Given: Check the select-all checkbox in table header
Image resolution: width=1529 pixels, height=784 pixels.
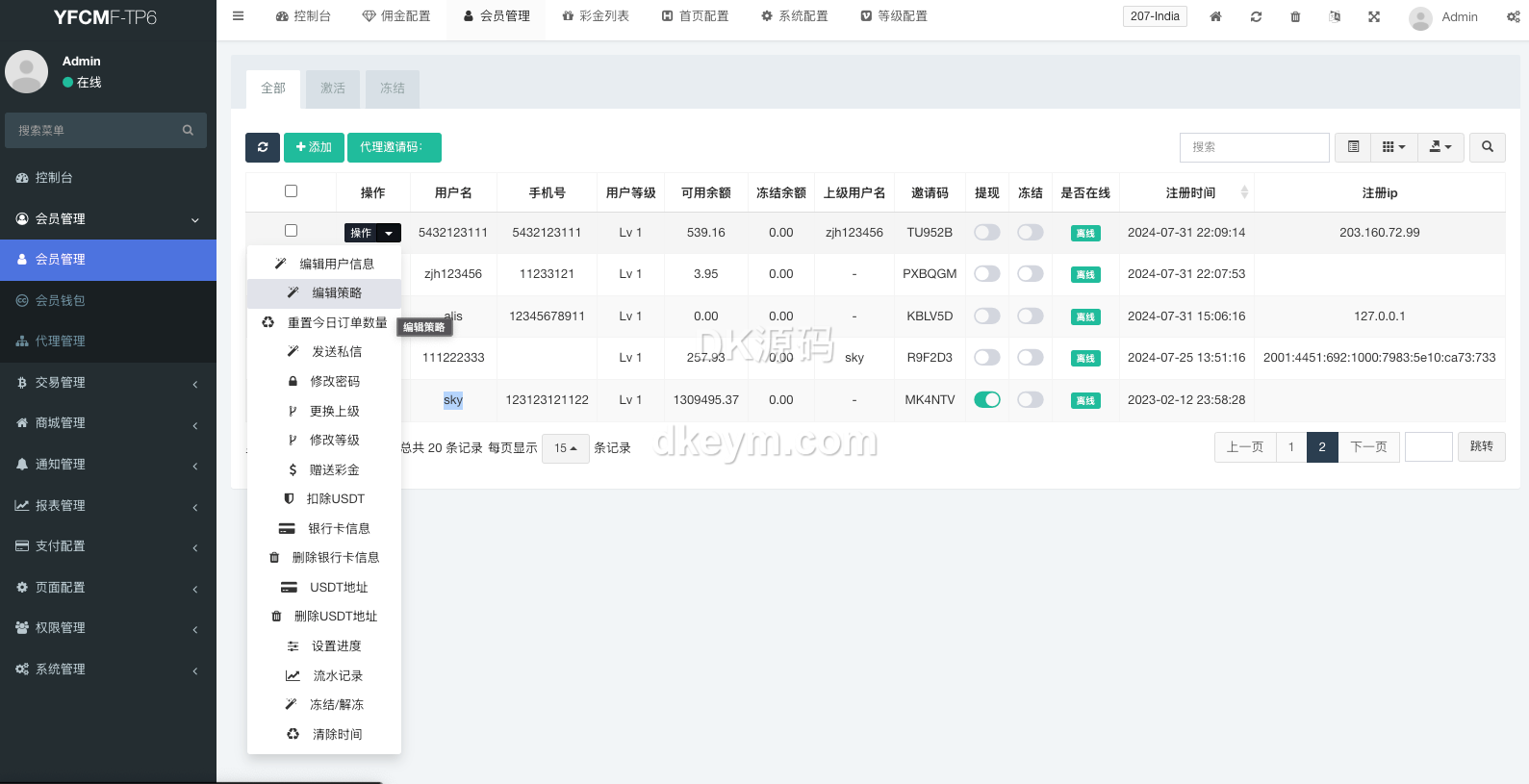Looking at the screenshot, I should click(291, 191).
